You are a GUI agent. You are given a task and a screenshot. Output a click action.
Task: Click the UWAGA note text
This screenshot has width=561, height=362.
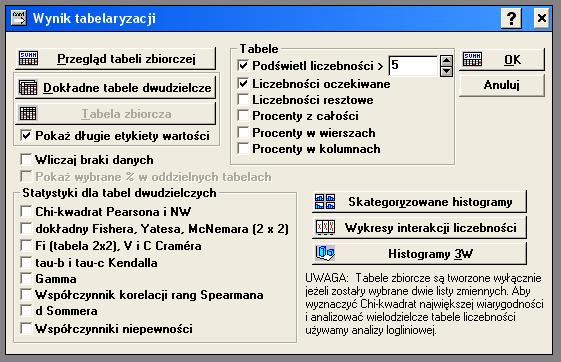coord(424,304)
